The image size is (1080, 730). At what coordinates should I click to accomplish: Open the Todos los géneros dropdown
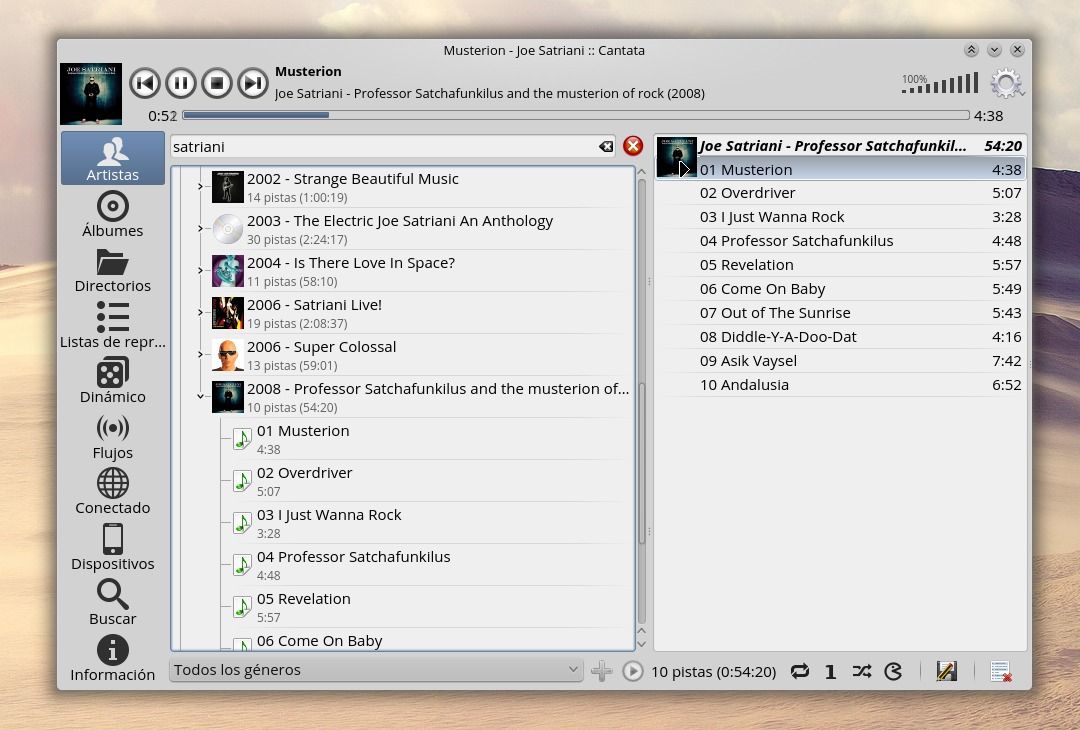376,670
